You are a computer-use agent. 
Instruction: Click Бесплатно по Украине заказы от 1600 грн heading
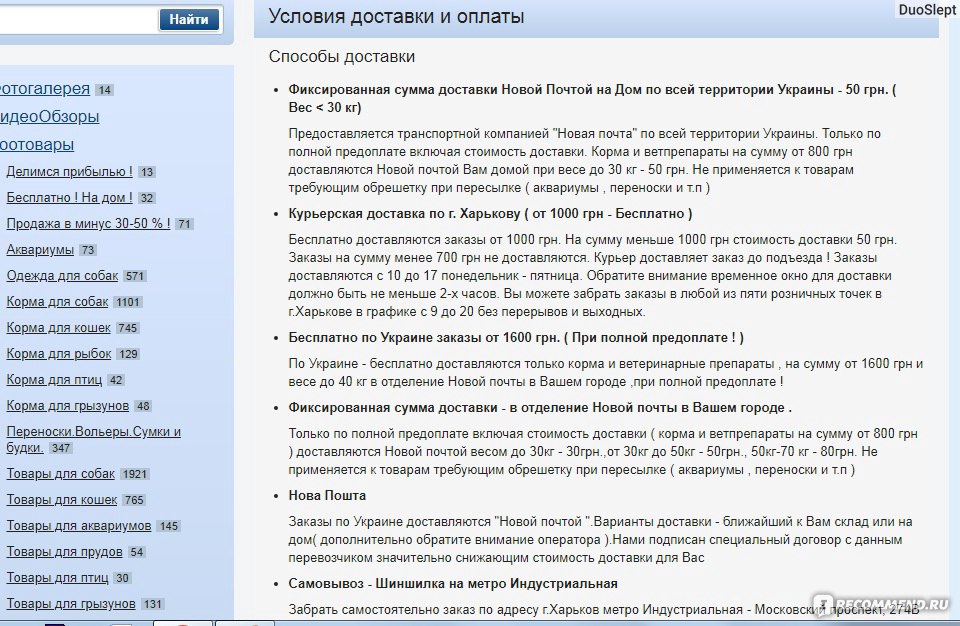click(x=516, y=338)
